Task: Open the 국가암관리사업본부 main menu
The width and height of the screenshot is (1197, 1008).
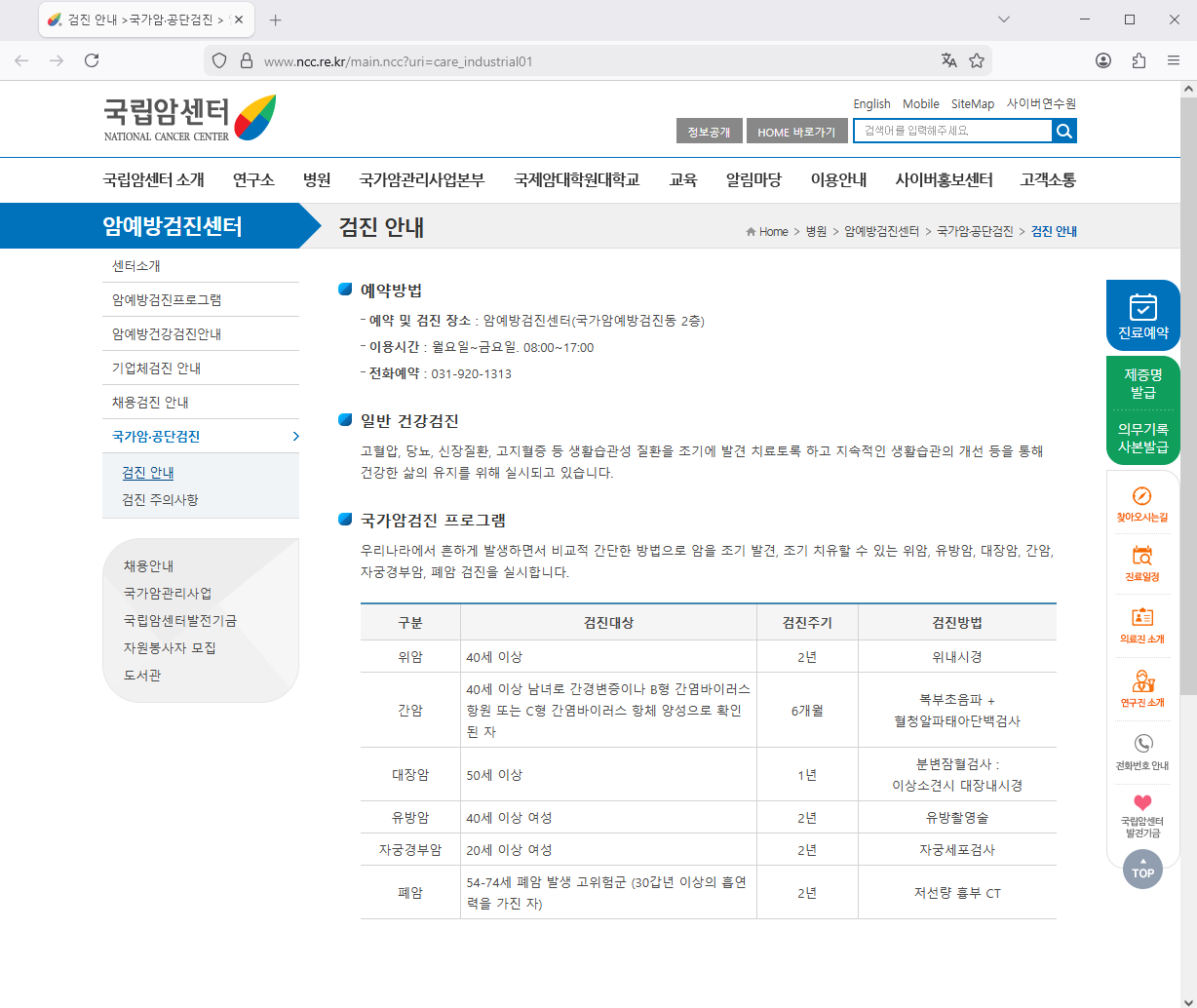Action: click(x=421, y=180)
